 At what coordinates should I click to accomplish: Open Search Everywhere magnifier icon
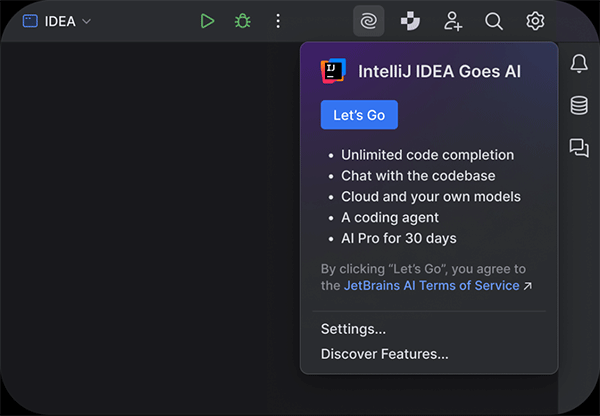tap(494, 21)
